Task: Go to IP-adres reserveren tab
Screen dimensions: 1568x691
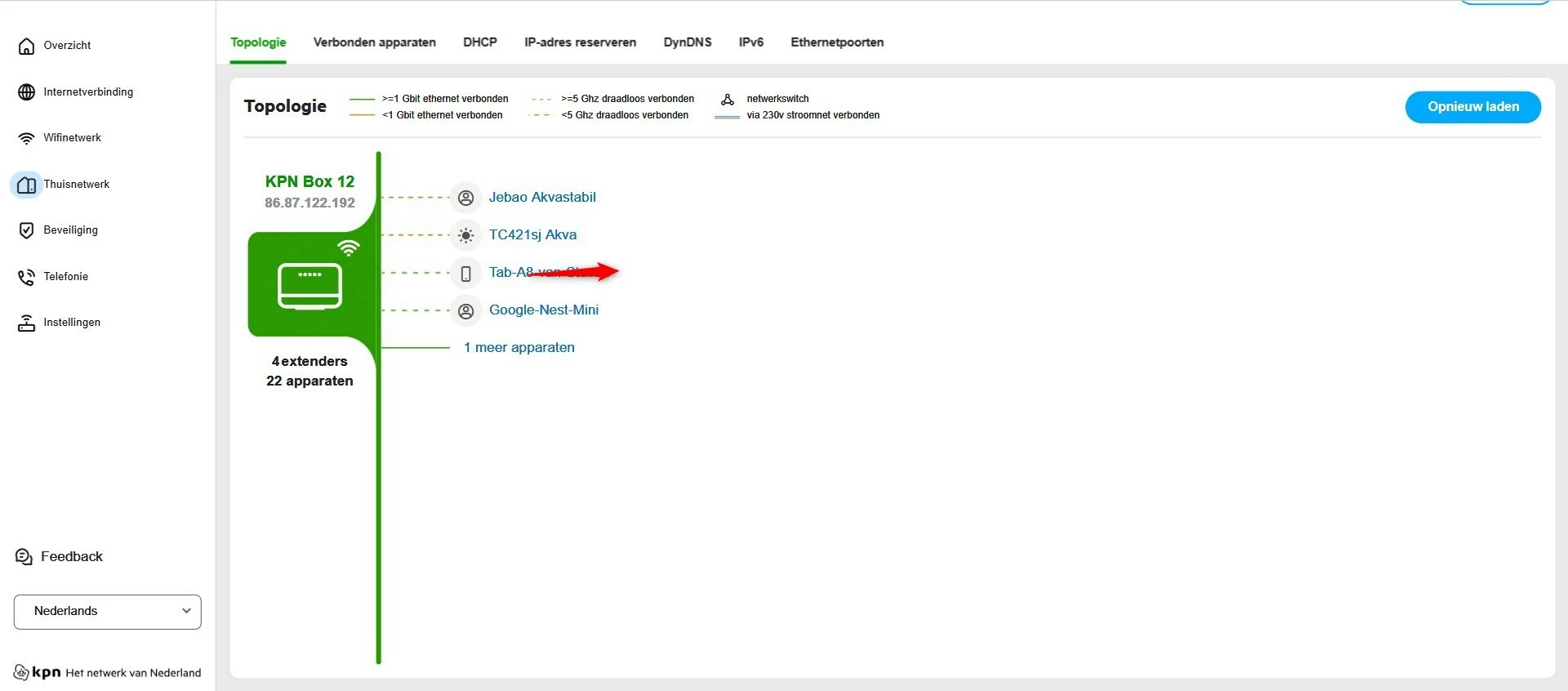Action: [x=581, y=42]
